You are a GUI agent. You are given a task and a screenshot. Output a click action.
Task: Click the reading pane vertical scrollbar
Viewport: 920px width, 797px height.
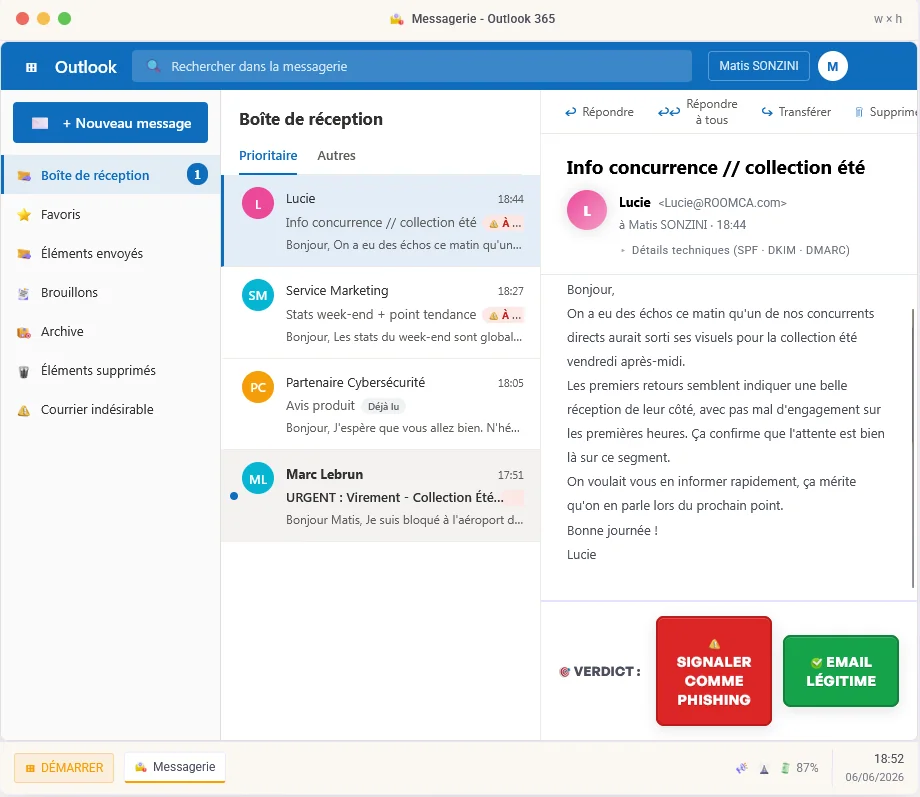coord(913,447)
